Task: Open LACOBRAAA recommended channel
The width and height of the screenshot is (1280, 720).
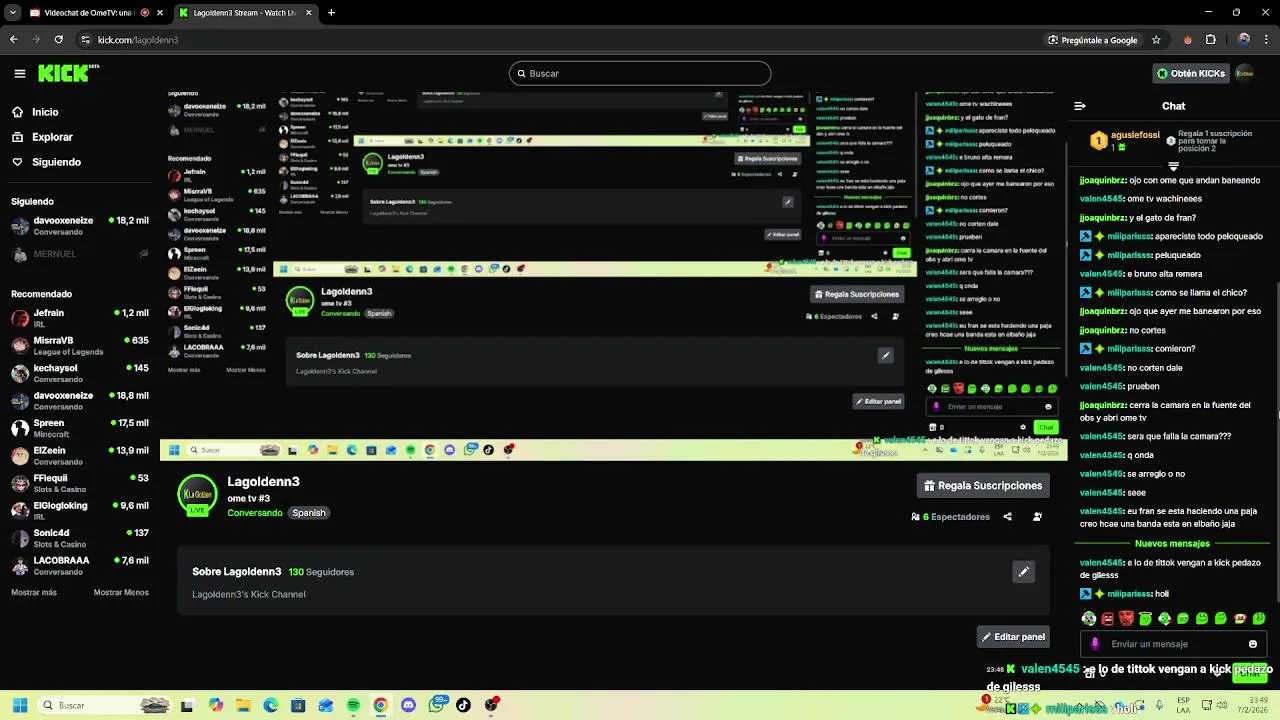Action: coord(80,565)
